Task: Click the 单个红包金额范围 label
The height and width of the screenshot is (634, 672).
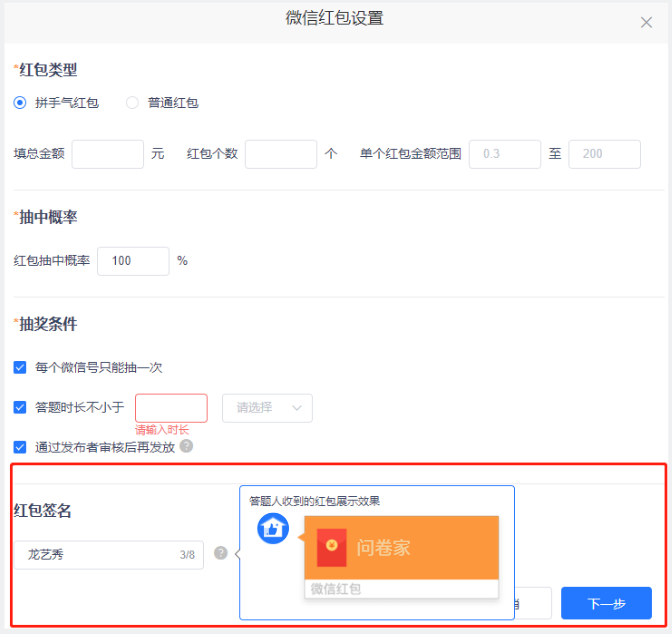Action: (x=411, y=154)
